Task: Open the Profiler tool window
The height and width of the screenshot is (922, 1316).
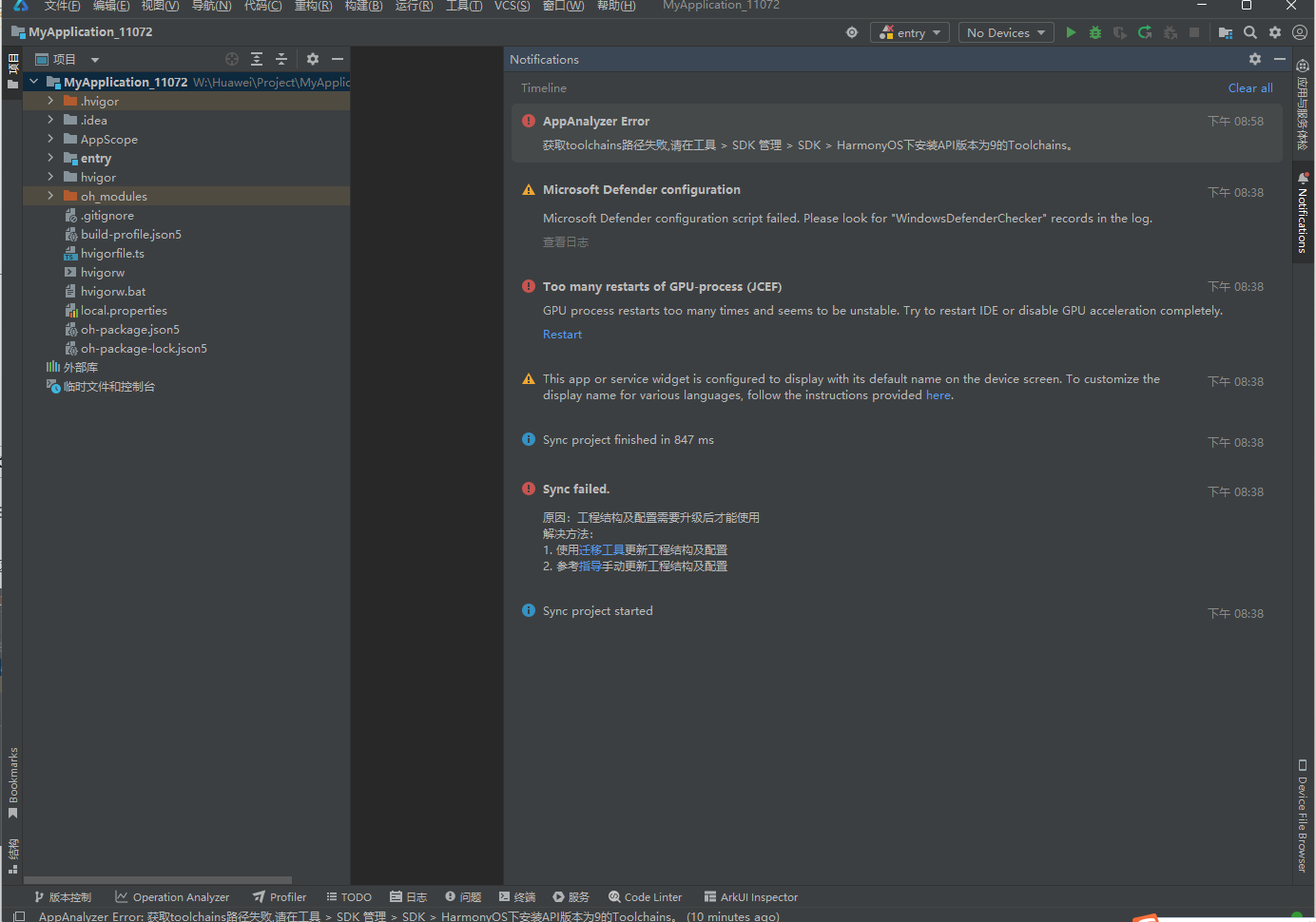Action: pos(280,897)
